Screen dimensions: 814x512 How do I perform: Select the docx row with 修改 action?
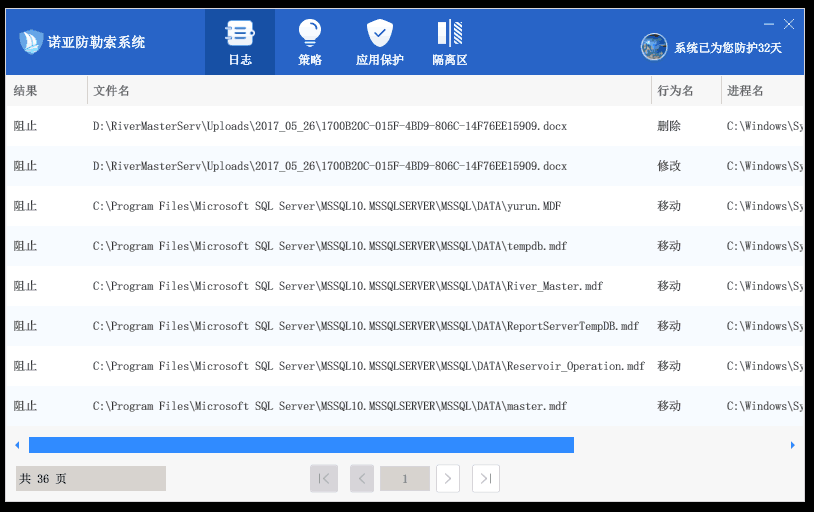(x=405, y=166)
